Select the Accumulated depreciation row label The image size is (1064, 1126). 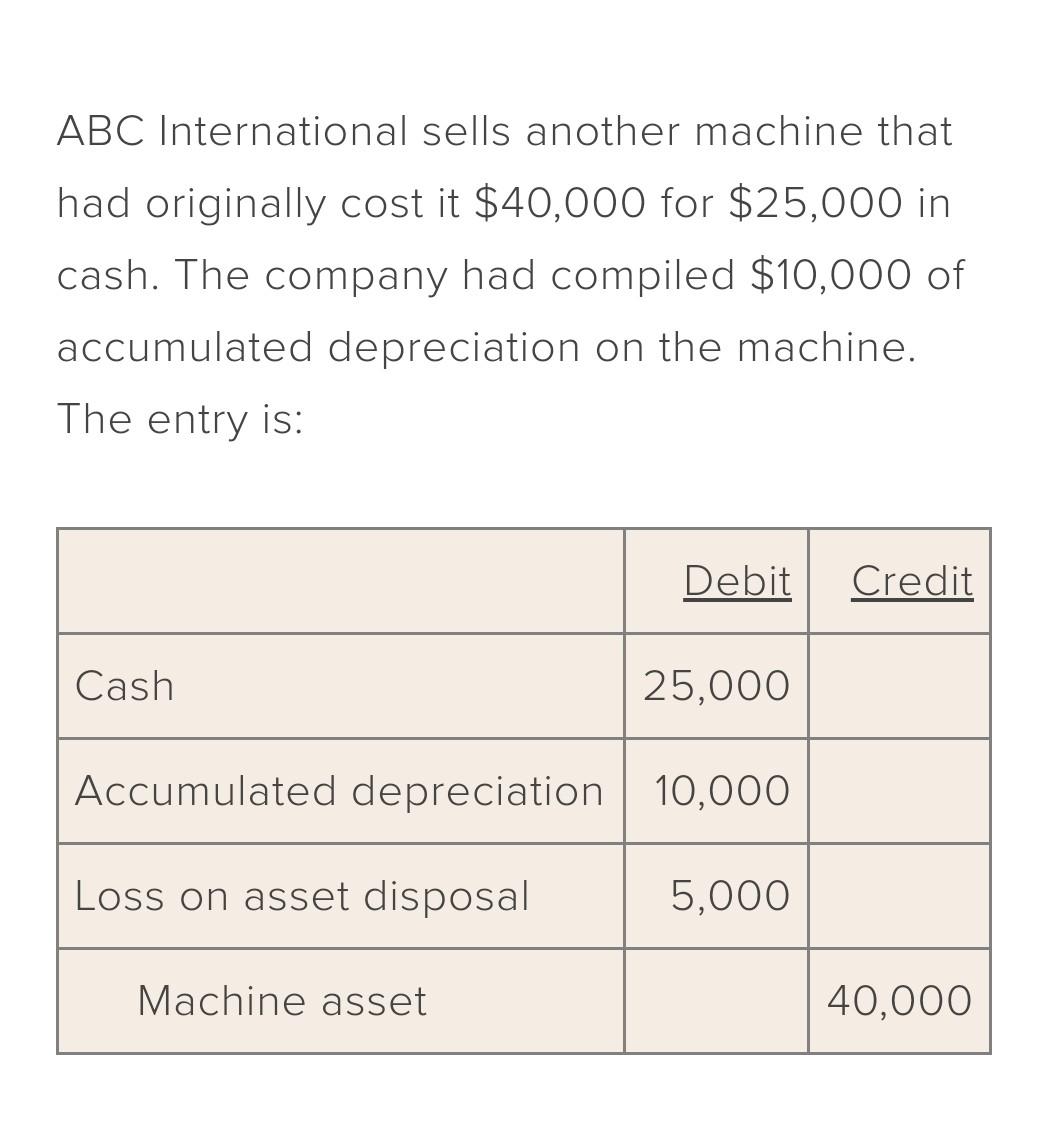point(339,791)
